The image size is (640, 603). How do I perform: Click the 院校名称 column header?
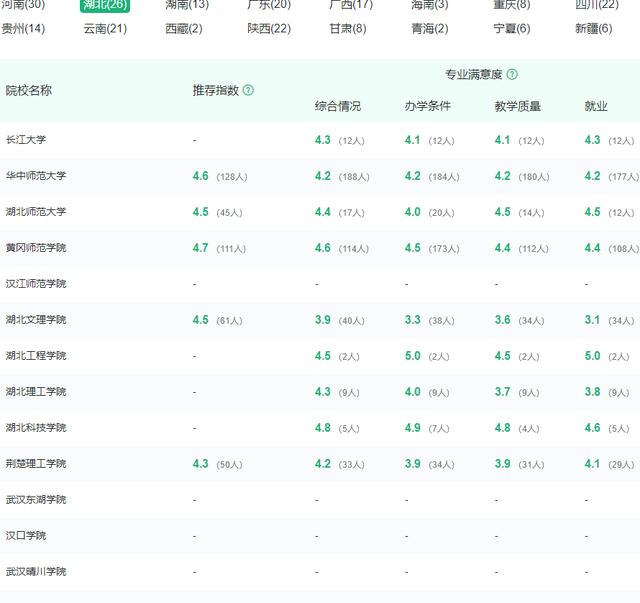[x=29, y=90]
